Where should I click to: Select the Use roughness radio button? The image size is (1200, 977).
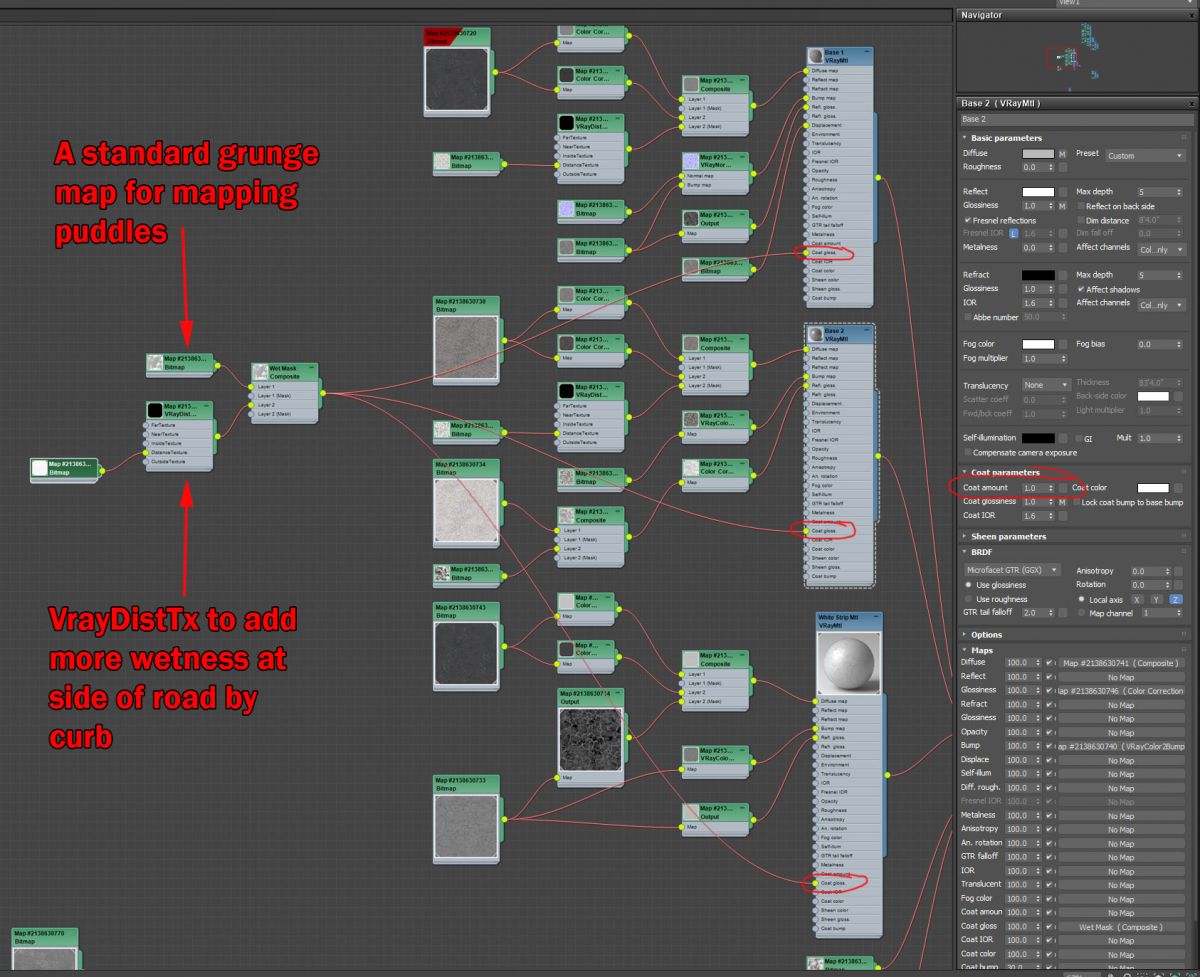[x=968, y=599]
